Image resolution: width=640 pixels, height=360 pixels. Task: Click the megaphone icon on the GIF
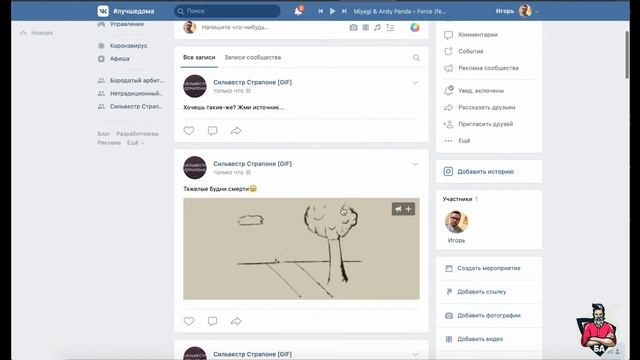coord(398,209)
